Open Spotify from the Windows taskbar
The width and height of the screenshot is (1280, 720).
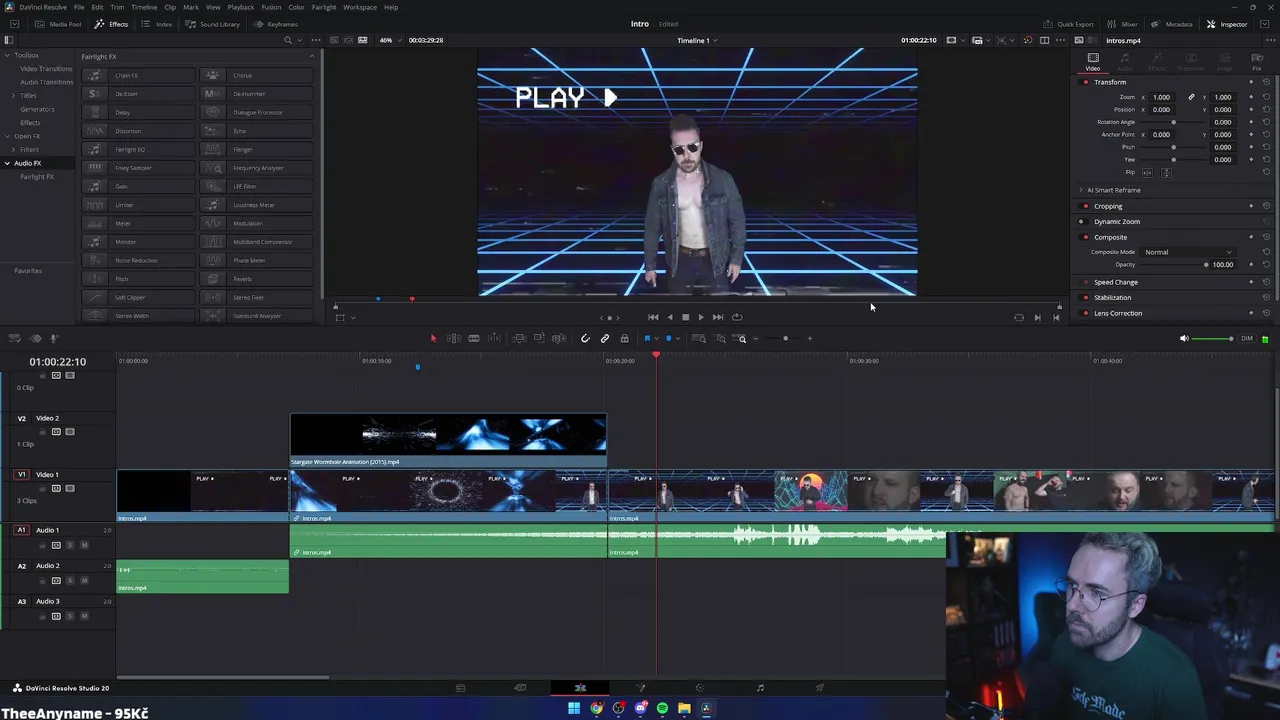click(662, 708)
